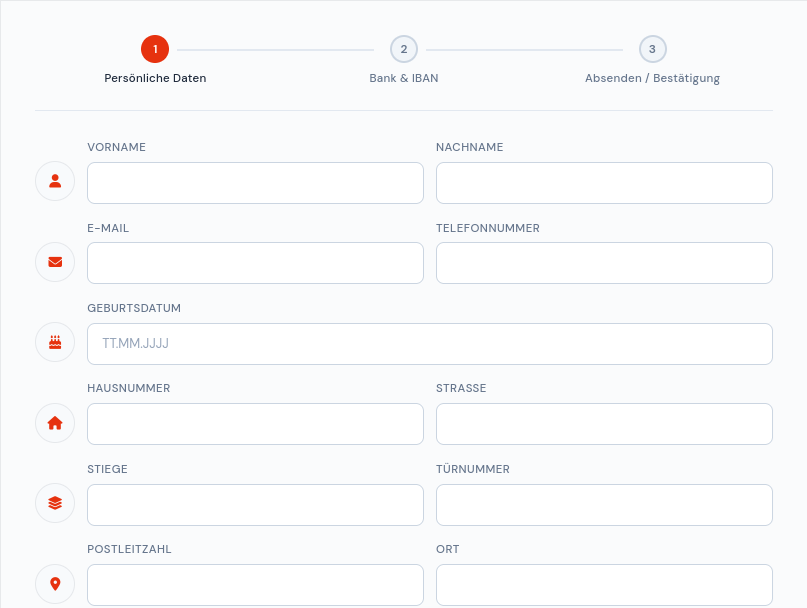
Task: Click the "STIEGE" field label
Action: 108,470
